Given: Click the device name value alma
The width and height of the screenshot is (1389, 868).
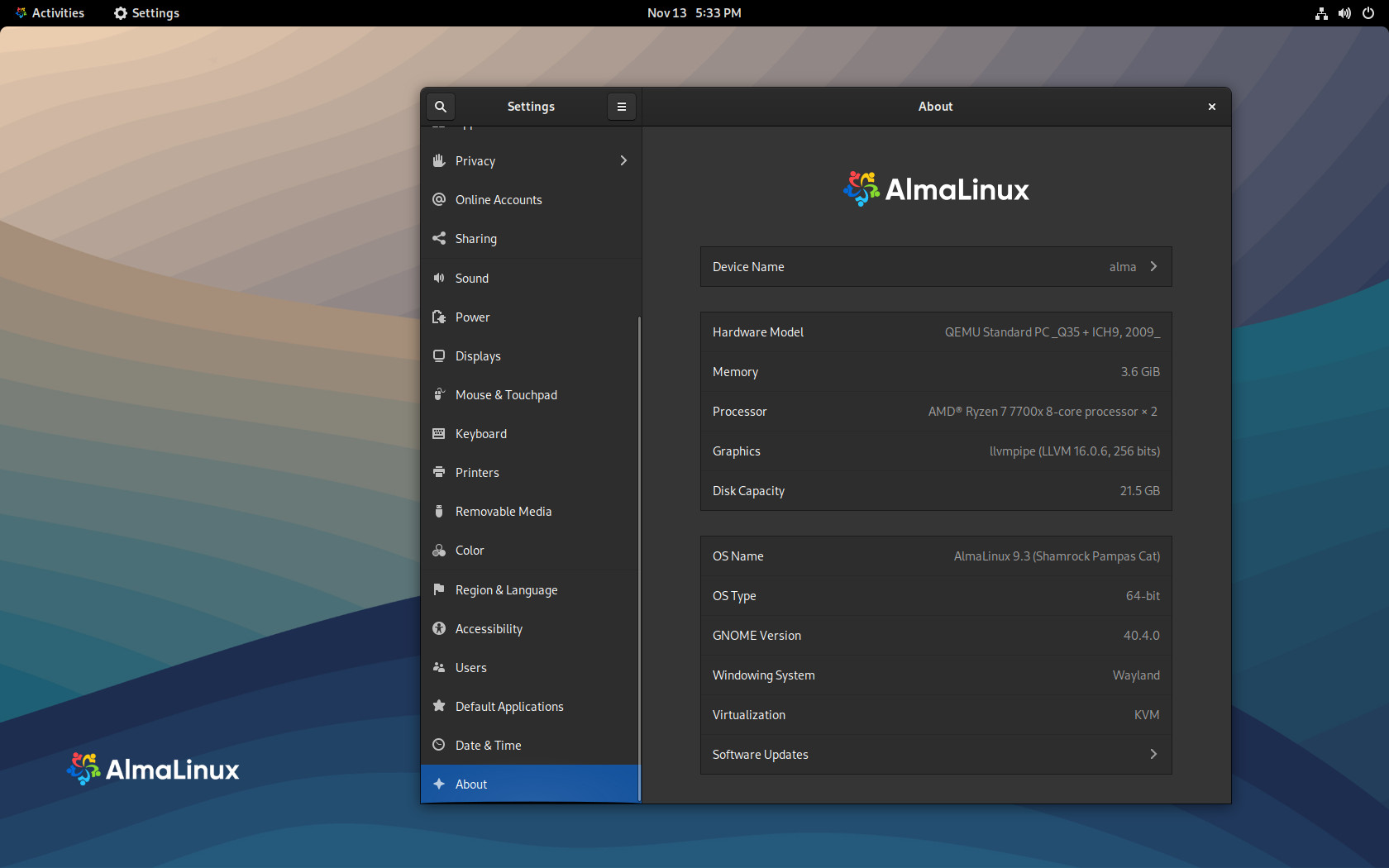Looking at the screenshot, I should 1123,267.
